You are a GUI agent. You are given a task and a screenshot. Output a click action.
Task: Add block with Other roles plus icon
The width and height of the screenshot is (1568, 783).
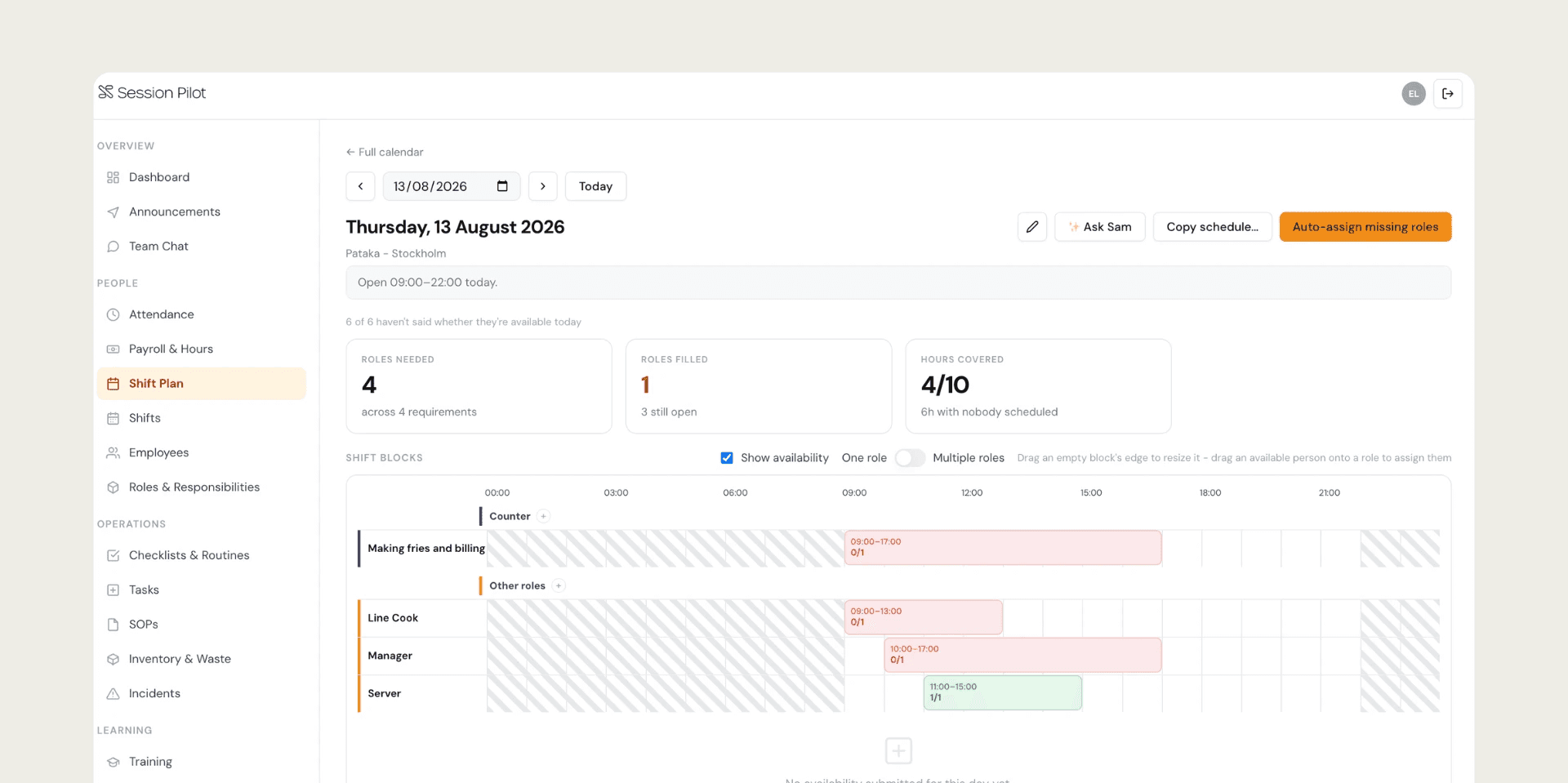[559, 585]
